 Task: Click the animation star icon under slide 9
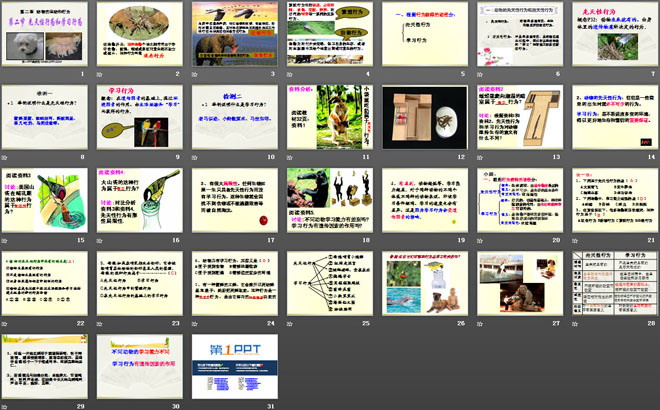pyautogui.click(x=100, y=157)
